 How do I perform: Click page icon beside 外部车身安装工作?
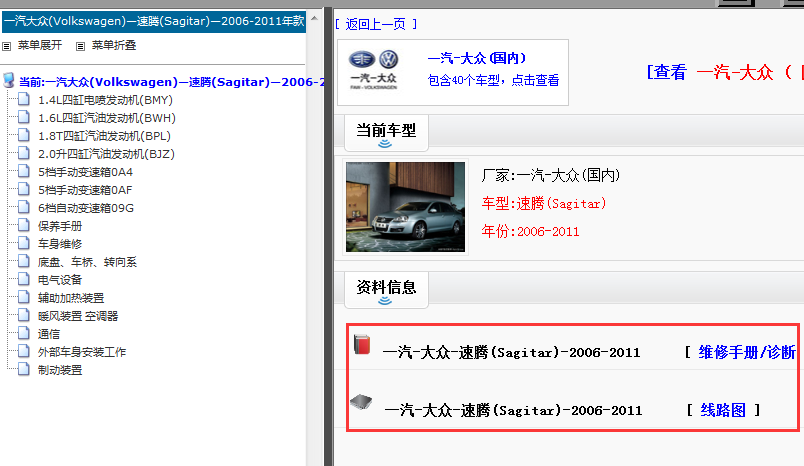[x=24, y=351]
